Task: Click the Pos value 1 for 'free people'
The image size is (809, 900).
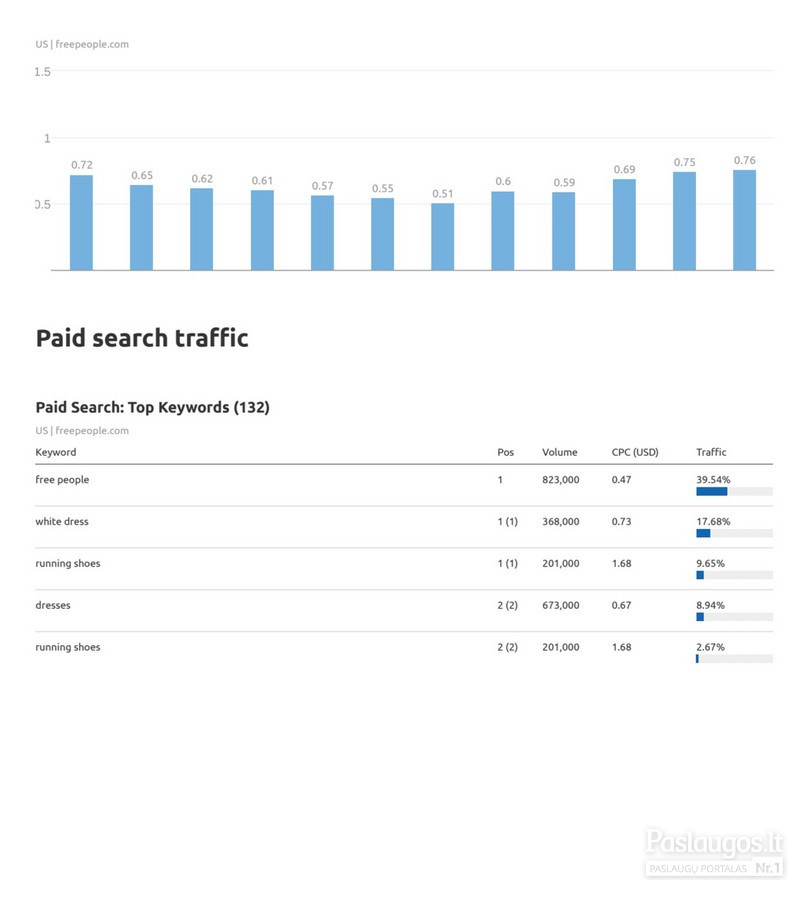Action: (500, 480)
